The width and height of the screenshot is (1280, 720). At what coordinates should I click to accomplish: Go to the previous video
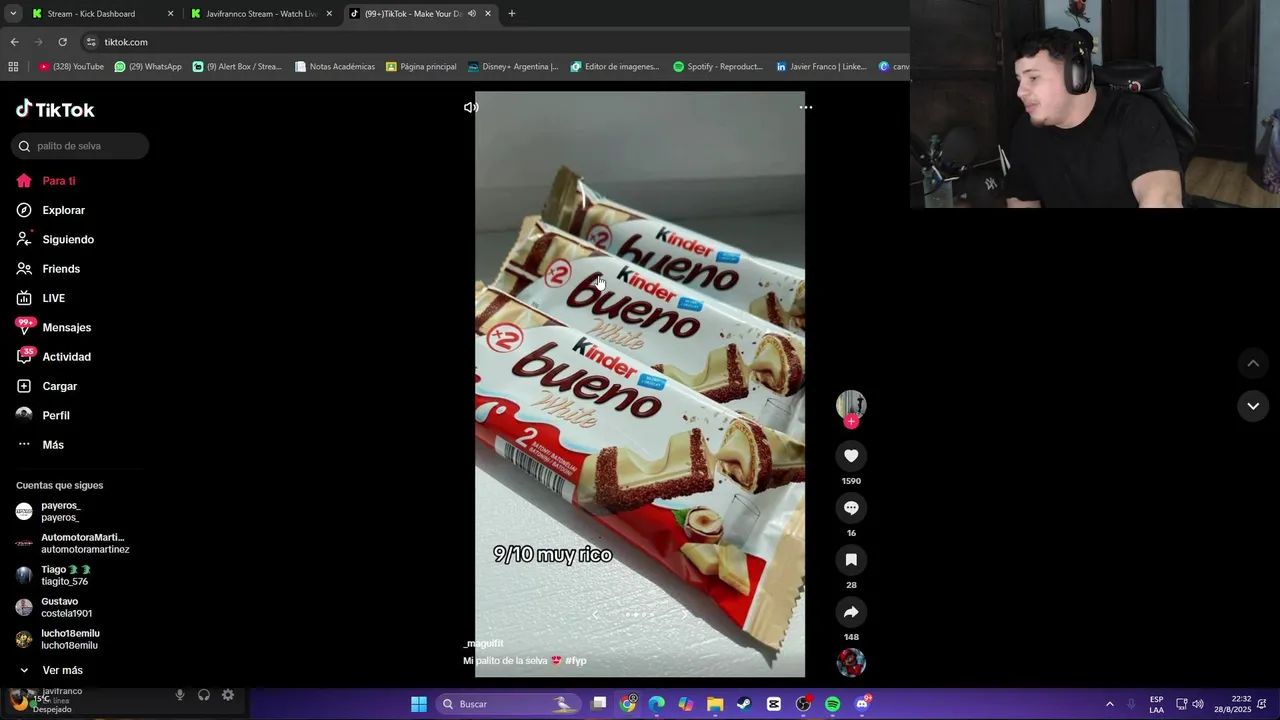[1253, 363]
